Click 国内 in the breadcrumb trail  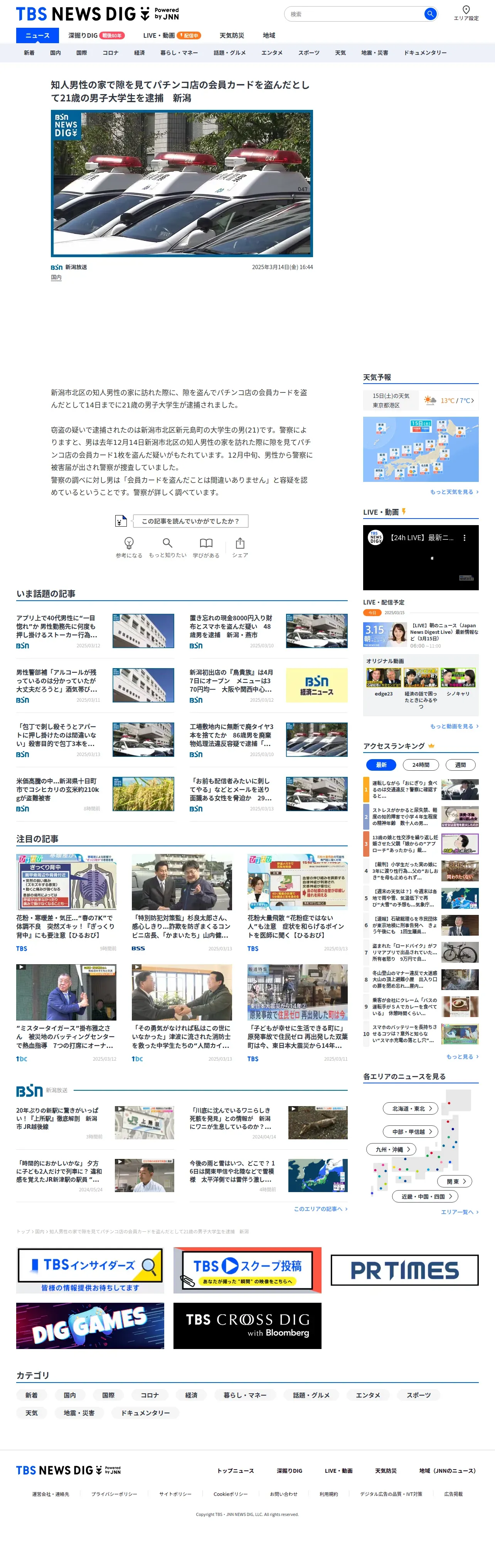(40, 1231)
